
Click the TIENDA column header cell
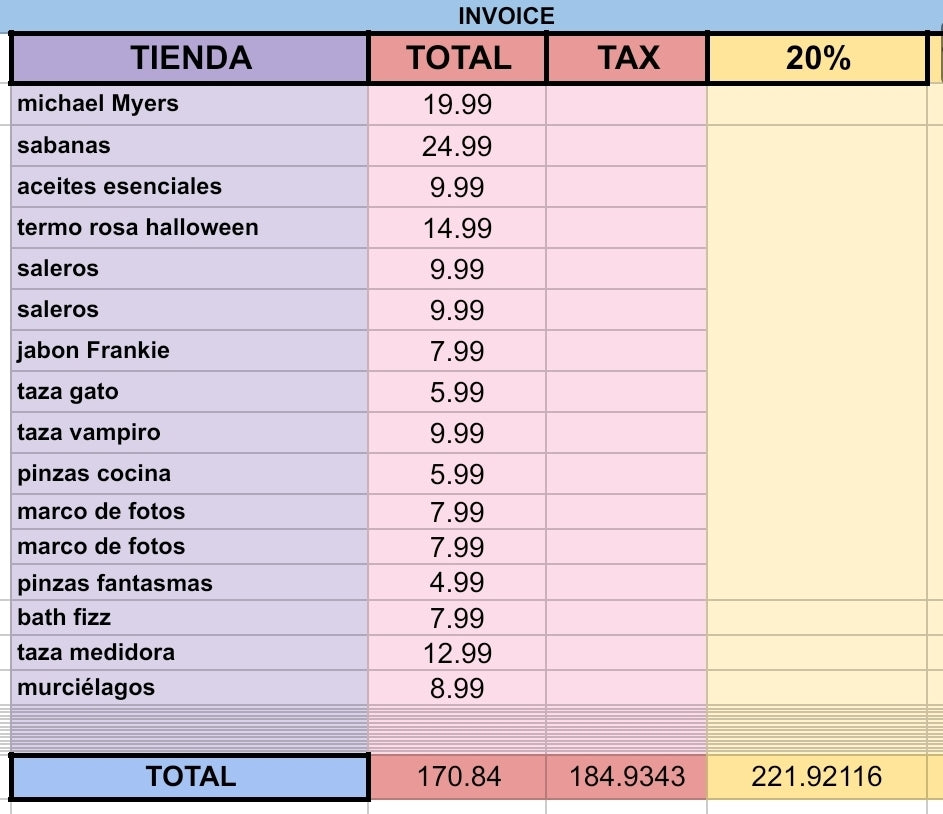(190, 58)
